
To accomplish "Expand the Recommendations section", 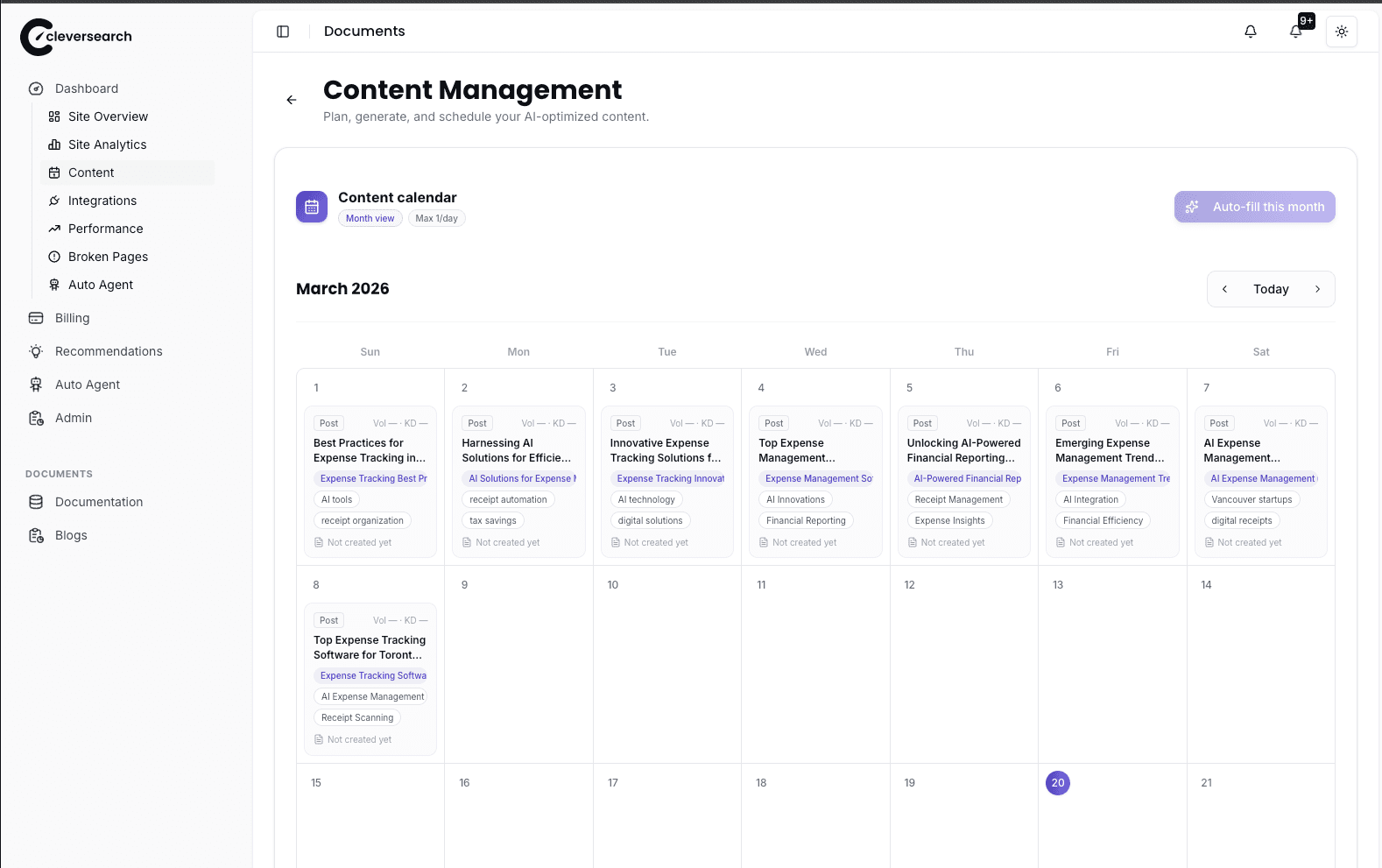I will click(108, 351).
